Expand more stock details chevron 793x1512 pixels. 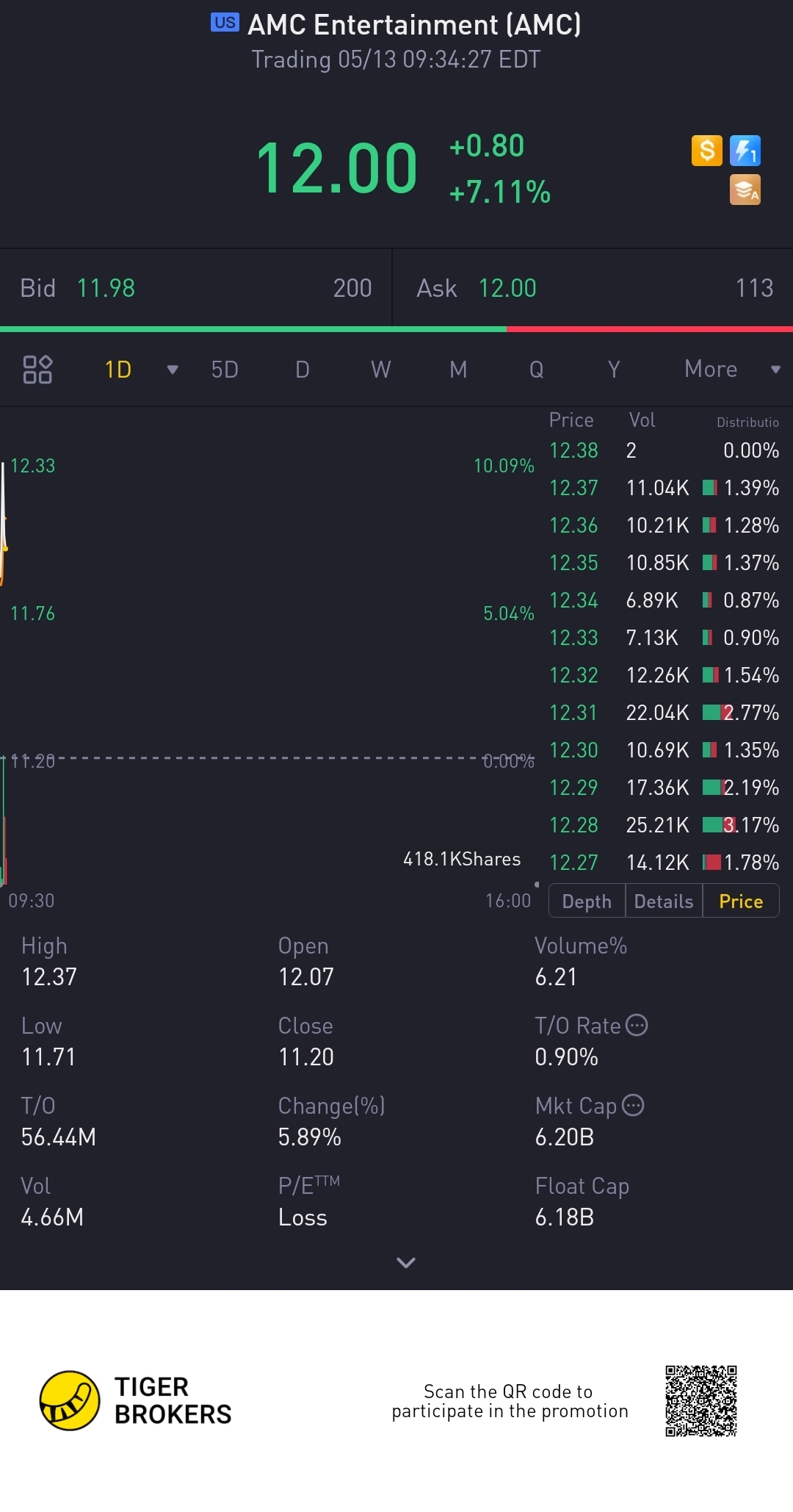click(x=406, y=1262)
